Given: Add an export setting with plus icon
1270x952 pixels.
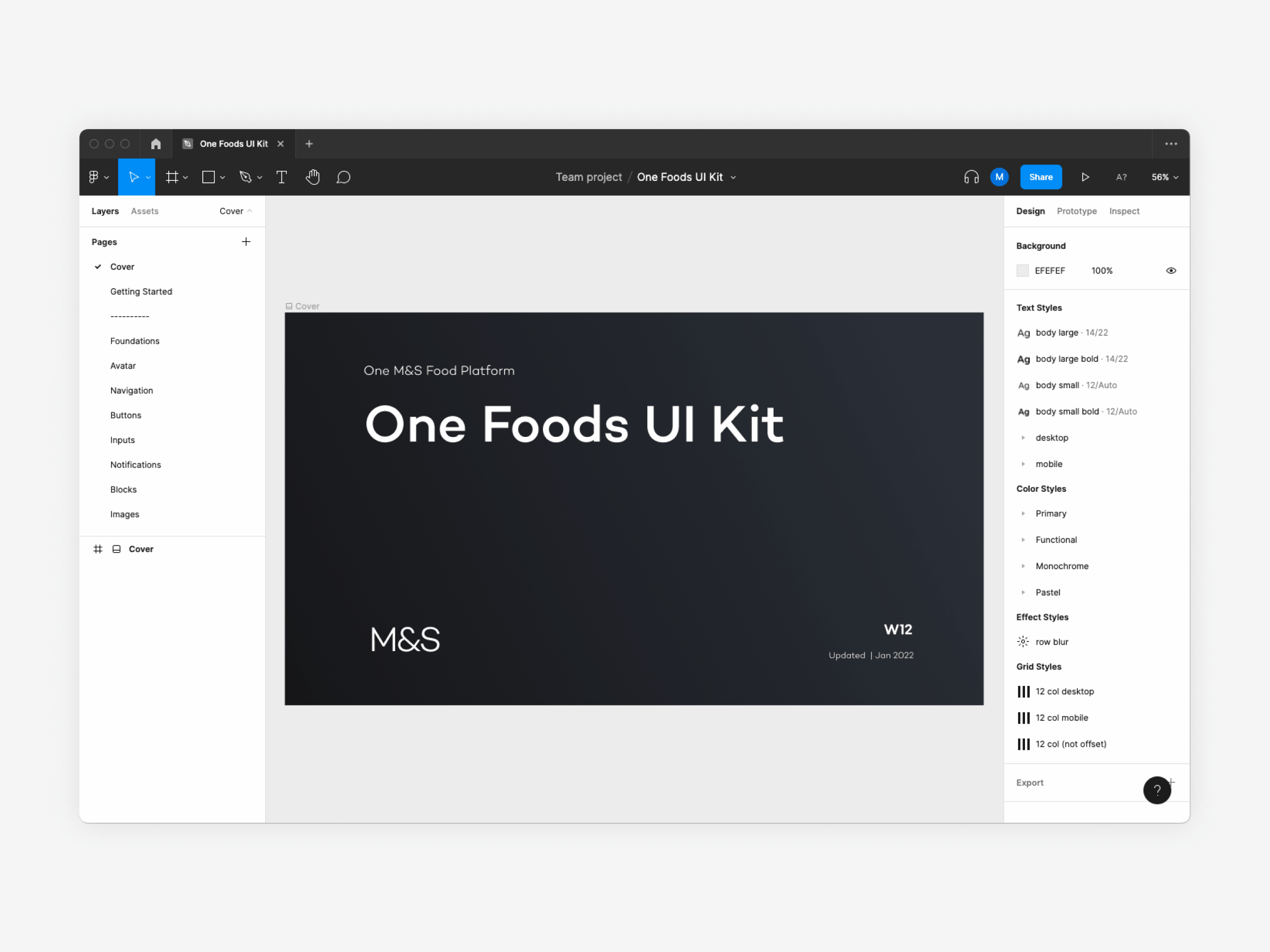Looking at the screenshot, I should pos(1173,782).
